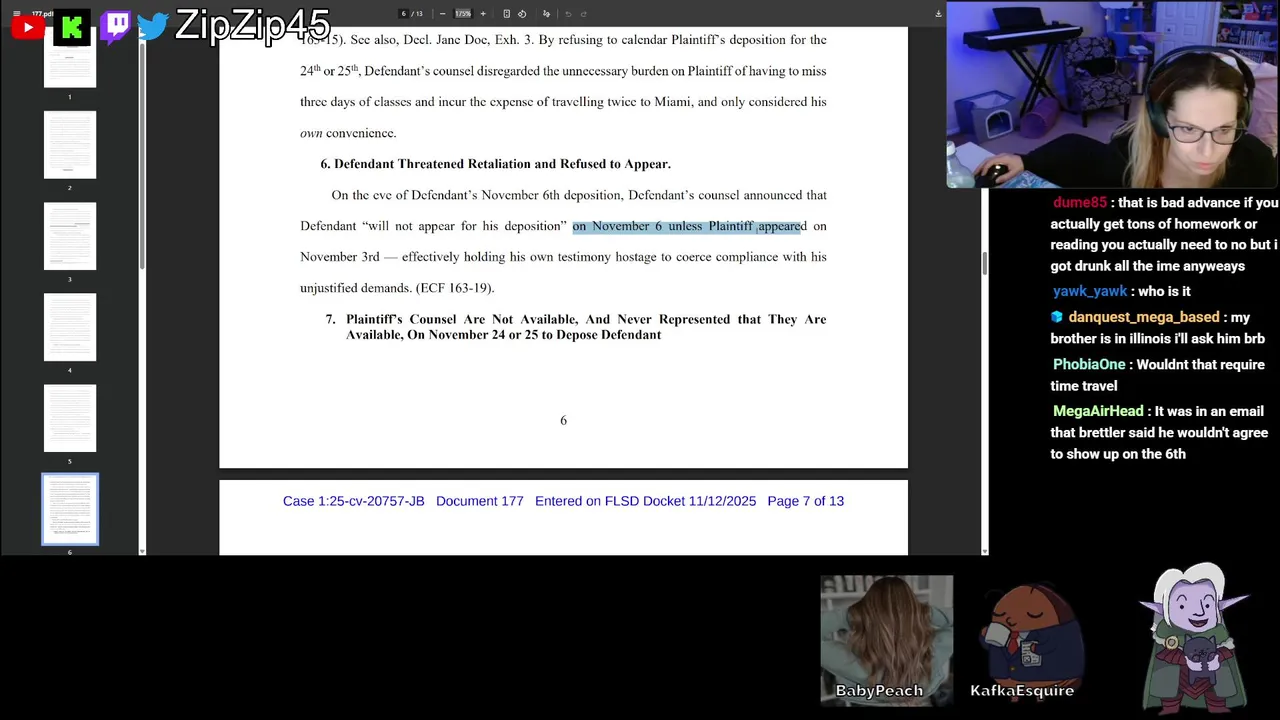Viewport: 1280px width, 720px height.
Task: Click the YouTube logo overlay
Action: pos(27,27)
